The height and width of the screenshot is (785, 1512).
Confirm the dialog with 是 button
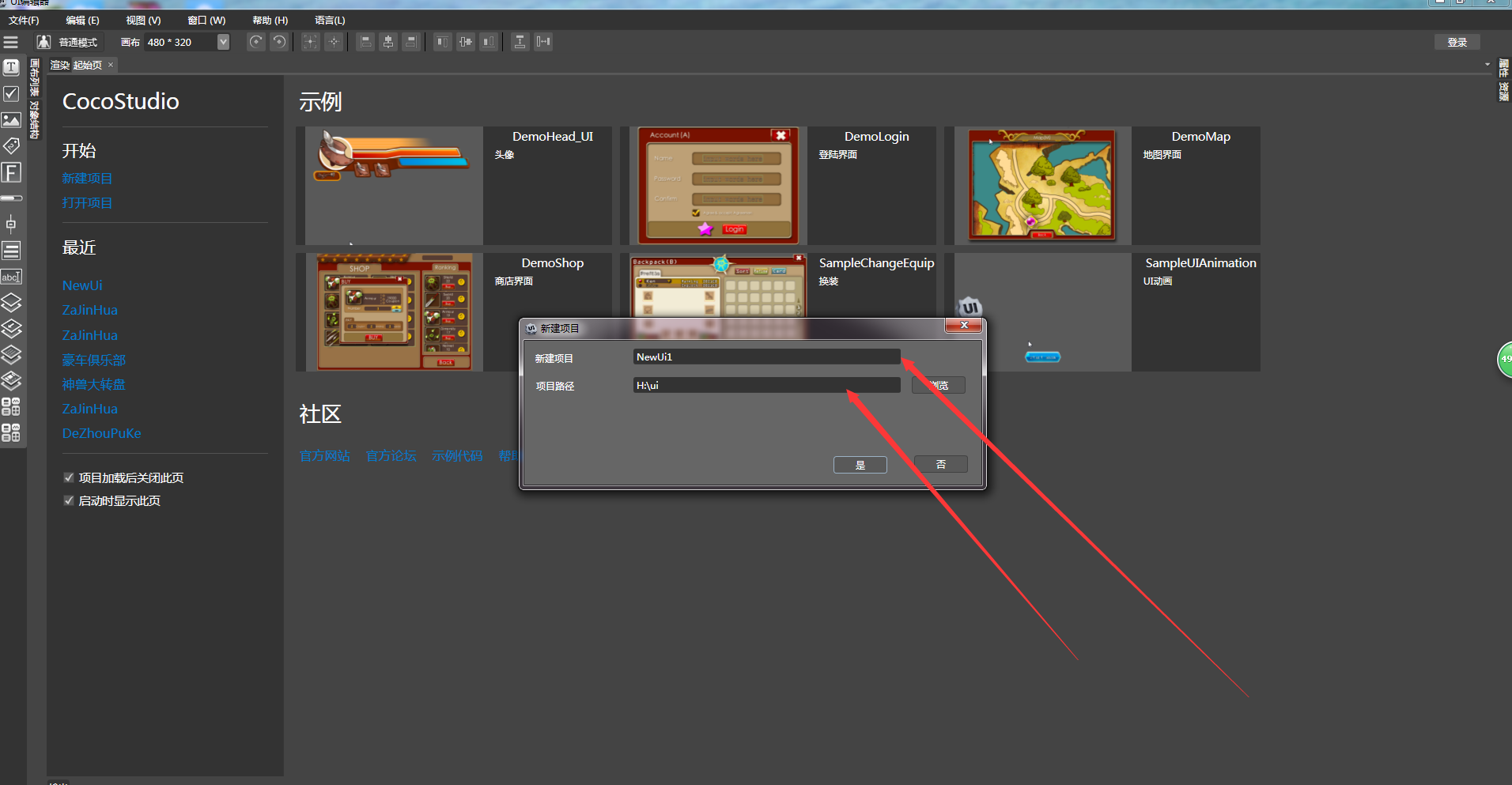(x=860, y=465)
